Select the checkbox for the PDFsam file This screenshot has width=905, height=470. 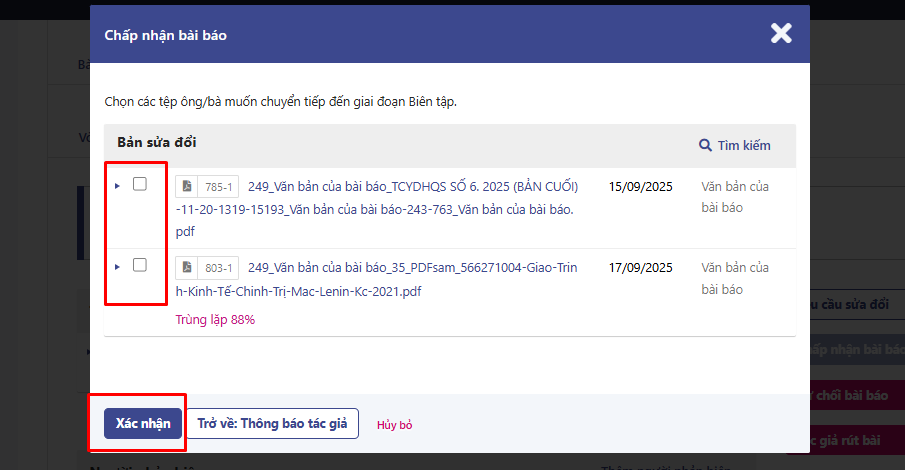click(x=140, y=265)
